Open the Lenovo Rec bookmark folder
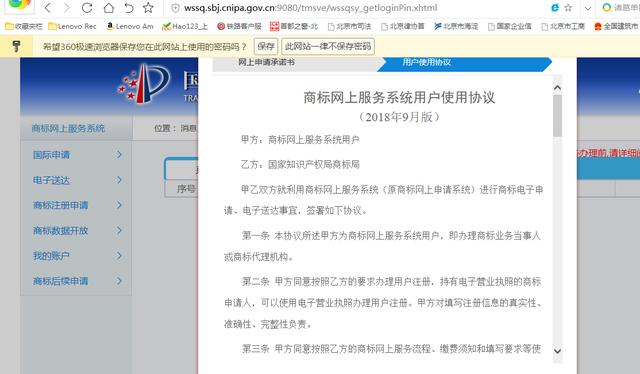Screen dimensions: 640x374 (x=72, y=26)
